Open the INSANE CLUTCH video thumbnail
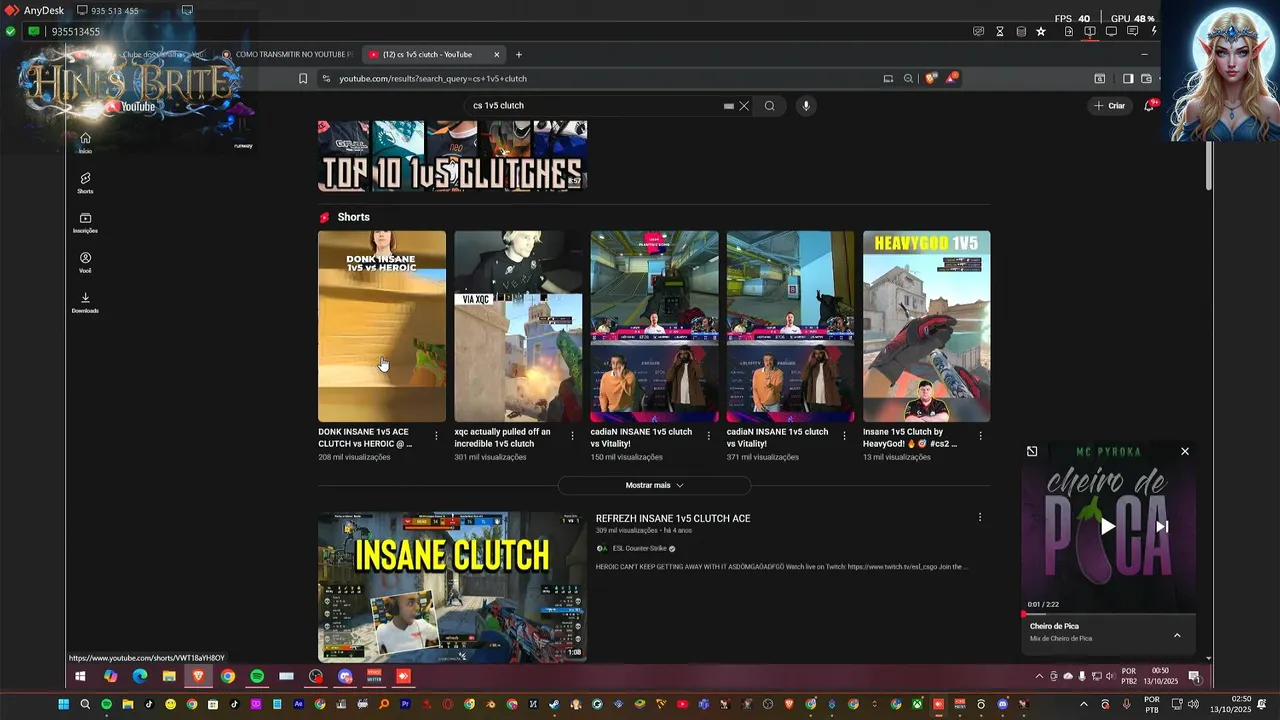The height and width of the screenshot is (720, 1280). (x=452, y=587)
